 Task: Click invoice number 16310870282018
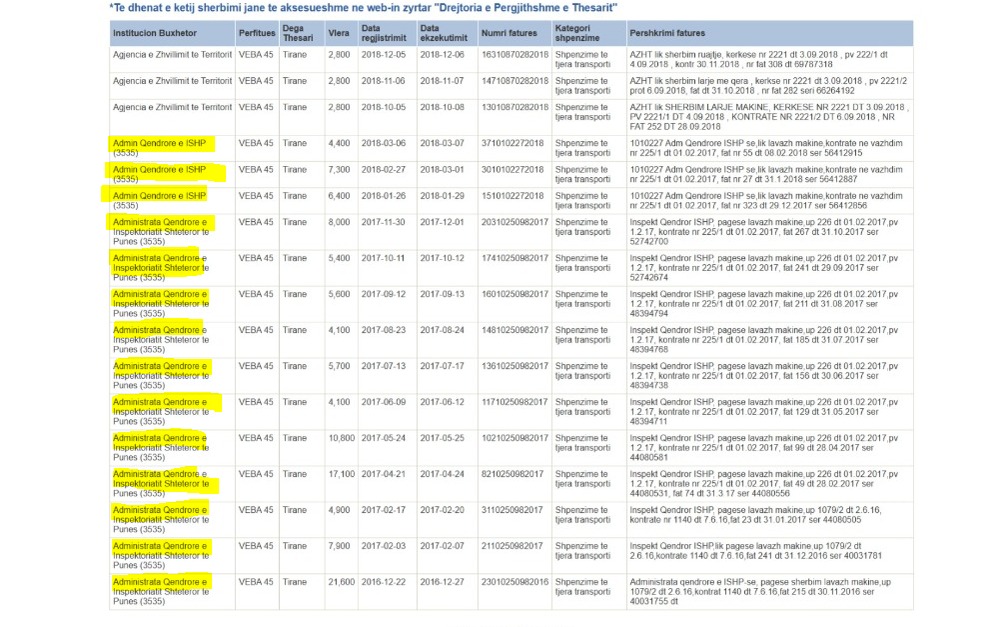pos(515,54)
